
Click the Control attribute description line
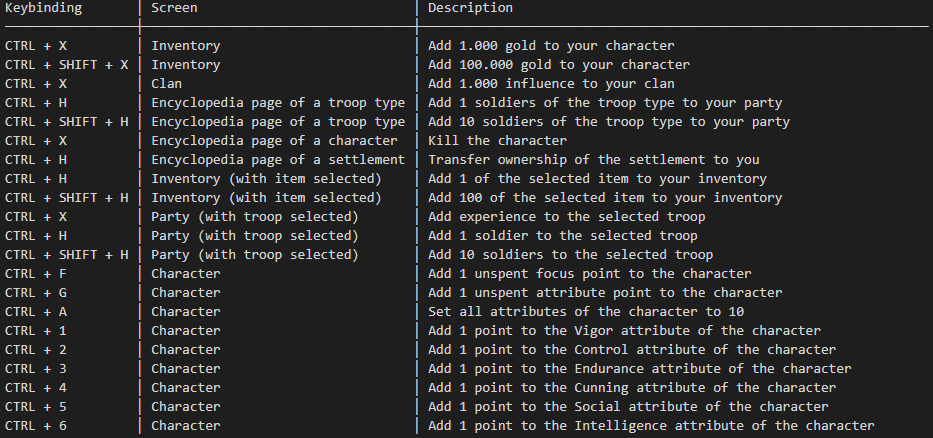(x=631, y=350)
